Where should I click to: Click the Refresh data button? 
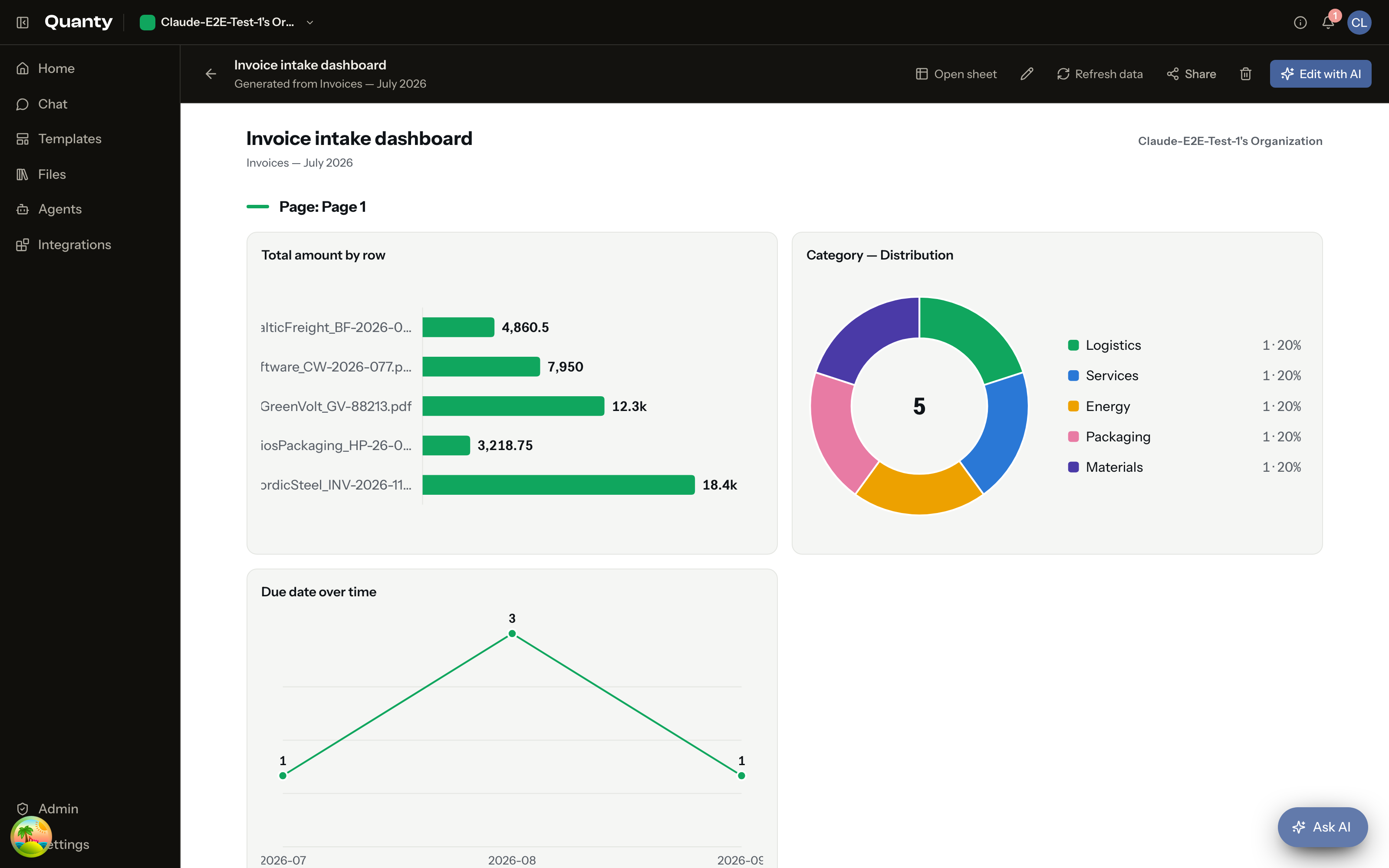coord(1100,74)
